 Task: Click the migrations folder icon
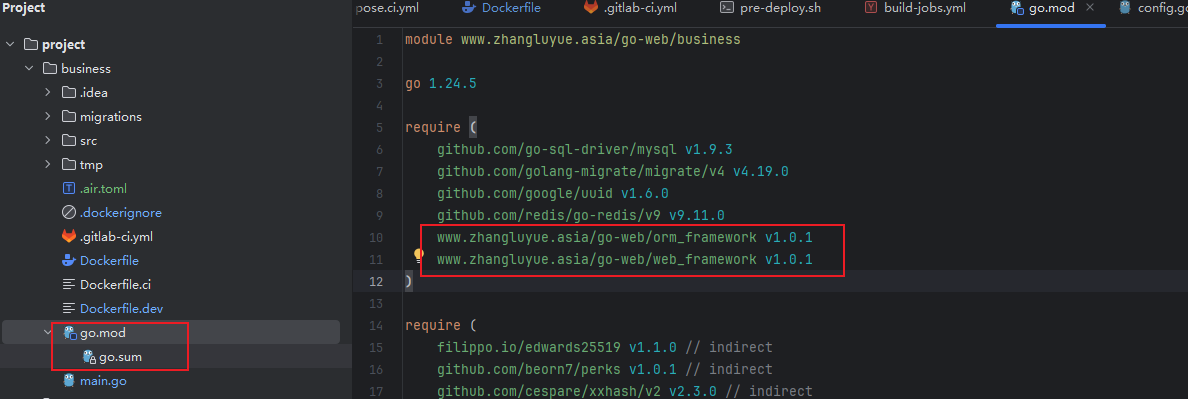click(69, 117)
